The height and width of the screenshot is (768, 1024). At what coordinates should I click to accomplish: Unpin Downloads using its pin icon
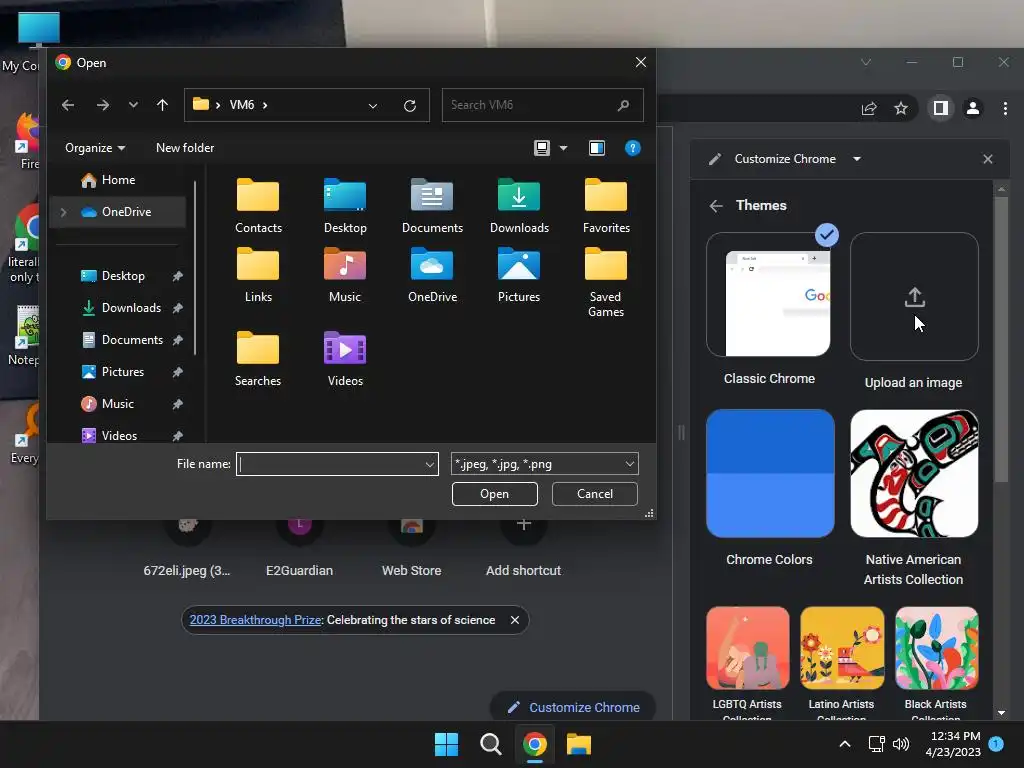coord(178,308)
